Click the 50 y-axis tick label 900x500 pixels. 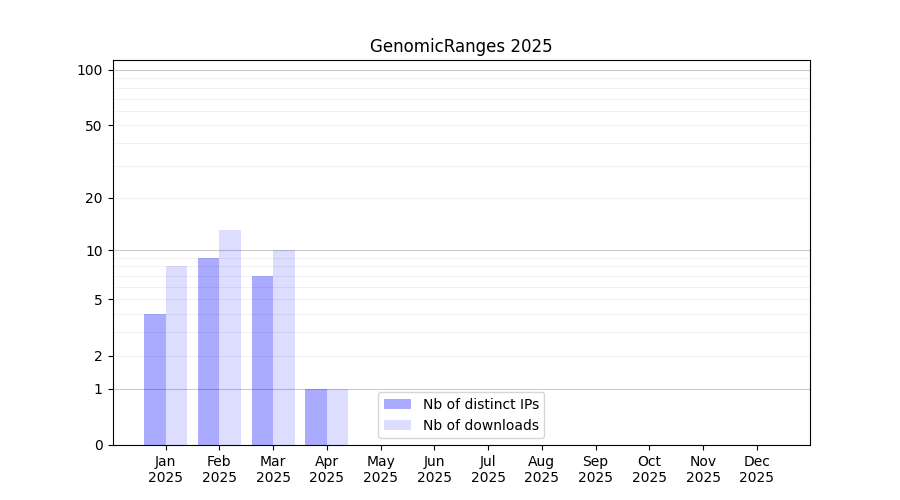pos(93,126)
